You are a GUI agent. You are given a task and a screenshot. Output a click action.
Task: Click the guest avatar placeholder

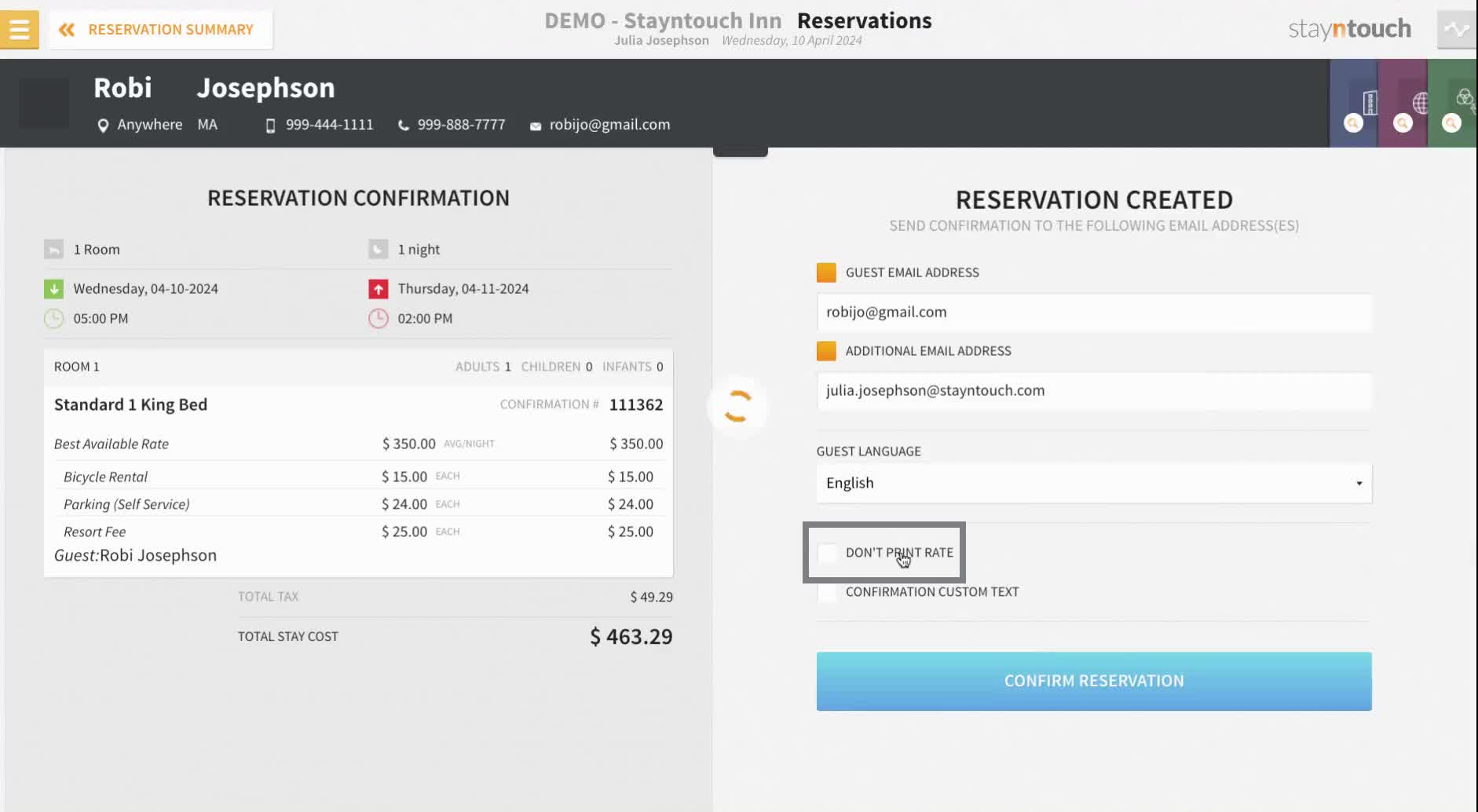44,104
